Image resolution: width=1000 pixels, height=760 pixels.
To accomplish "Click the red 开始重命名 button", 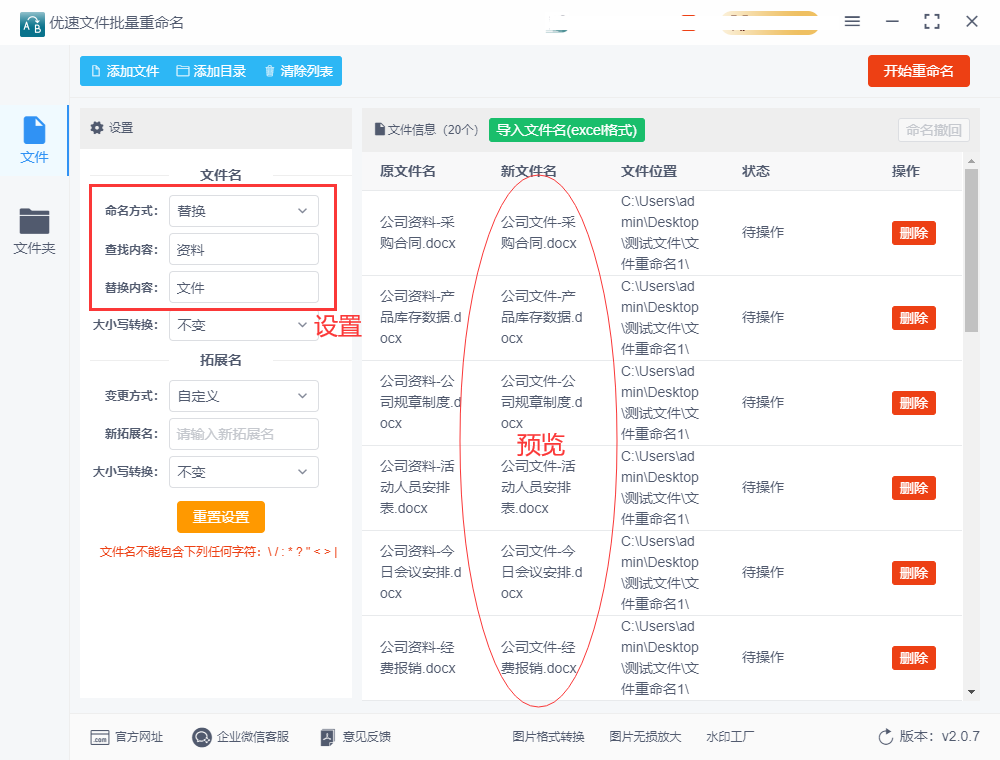I will click(x=918, y=71).
